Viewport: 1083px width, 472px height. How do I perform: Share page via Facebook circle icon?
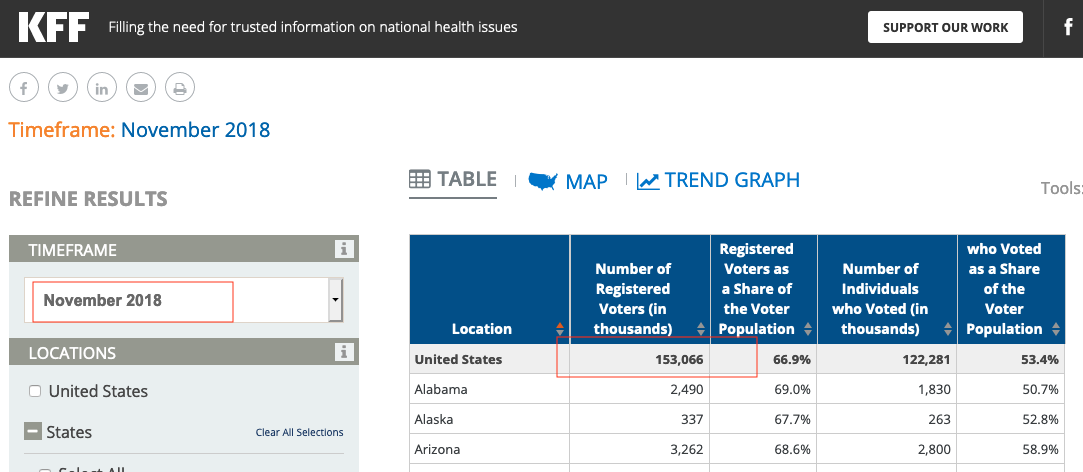pos(24,88)
